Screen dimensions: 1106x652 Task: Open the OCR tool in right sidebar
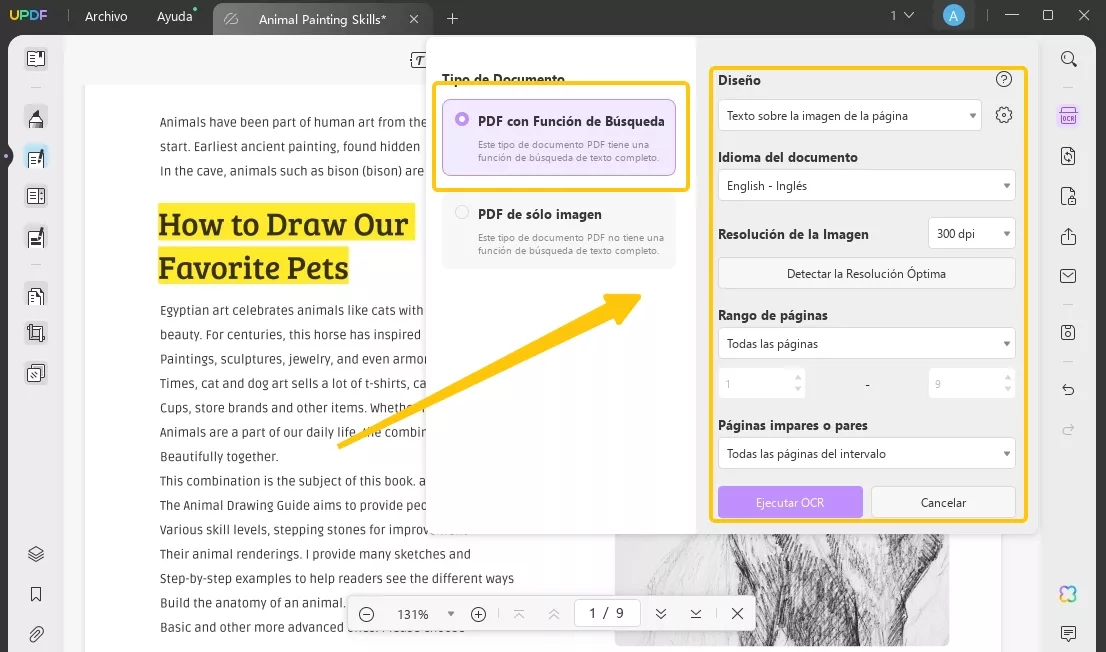click(x=1068, y=116)
